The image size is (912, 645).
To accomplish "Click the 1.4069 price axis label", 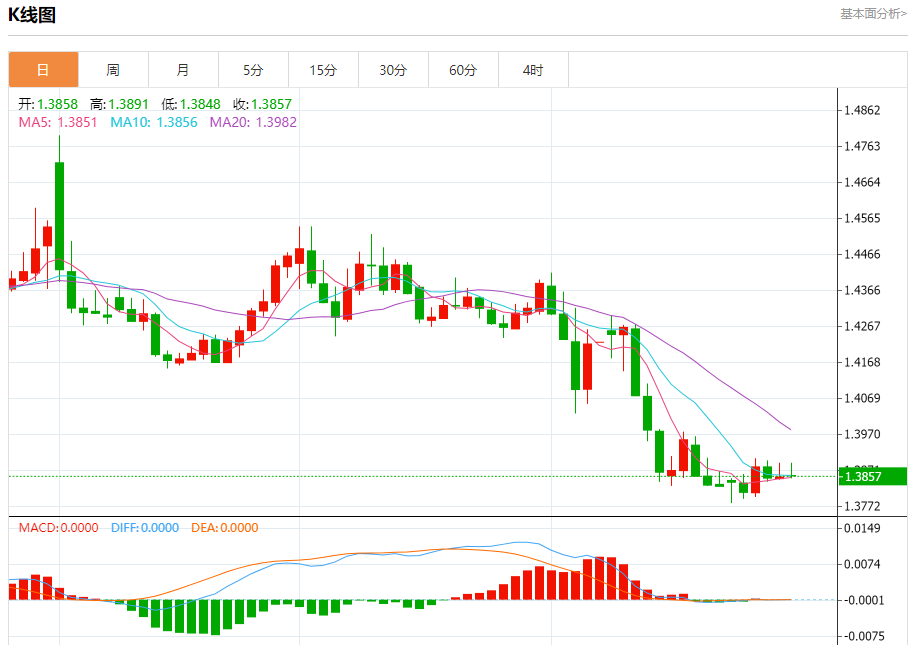I will [x=862, y=398].
